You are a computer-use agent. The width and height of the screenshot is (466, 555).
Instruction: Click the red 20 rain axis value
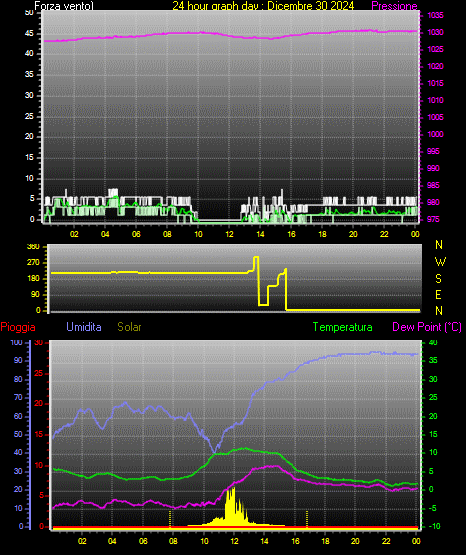point(39,404)
